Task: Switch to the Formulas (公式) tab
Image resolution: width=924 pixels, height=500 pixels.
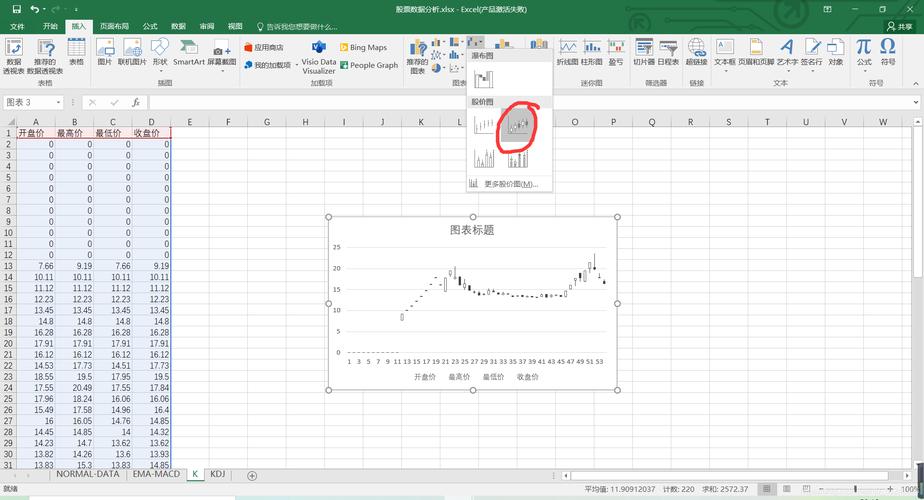Action: tap(150, 27)
